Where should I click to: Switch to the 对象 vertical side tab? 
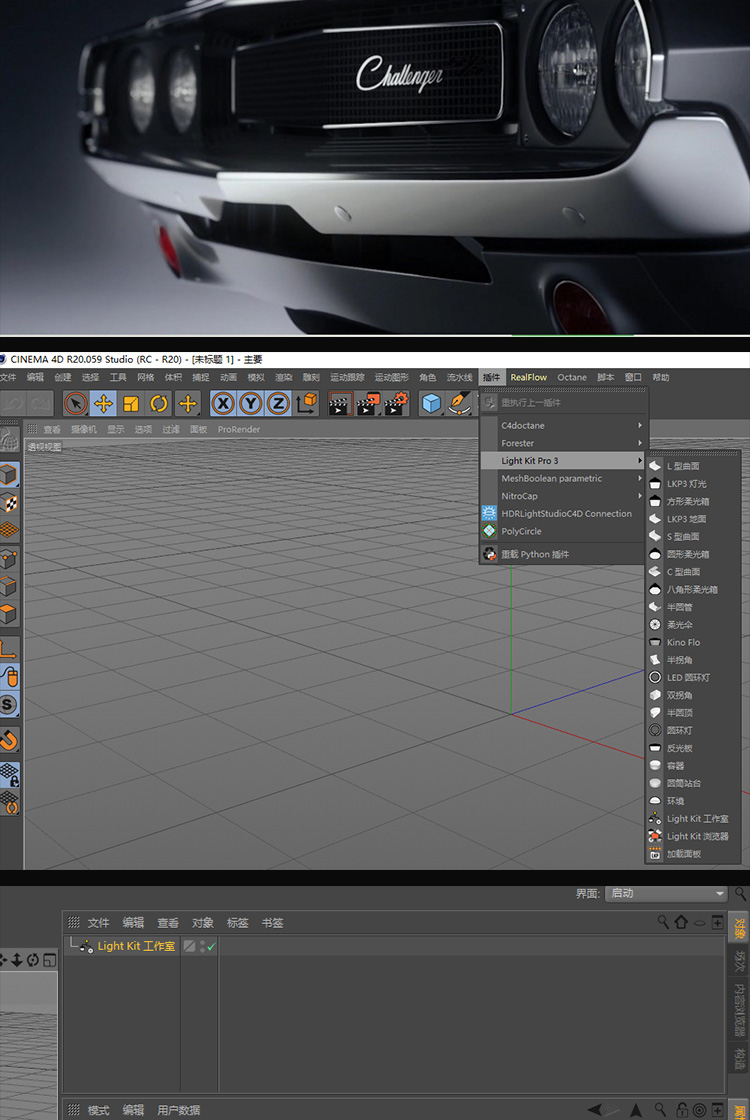point(740,927)
